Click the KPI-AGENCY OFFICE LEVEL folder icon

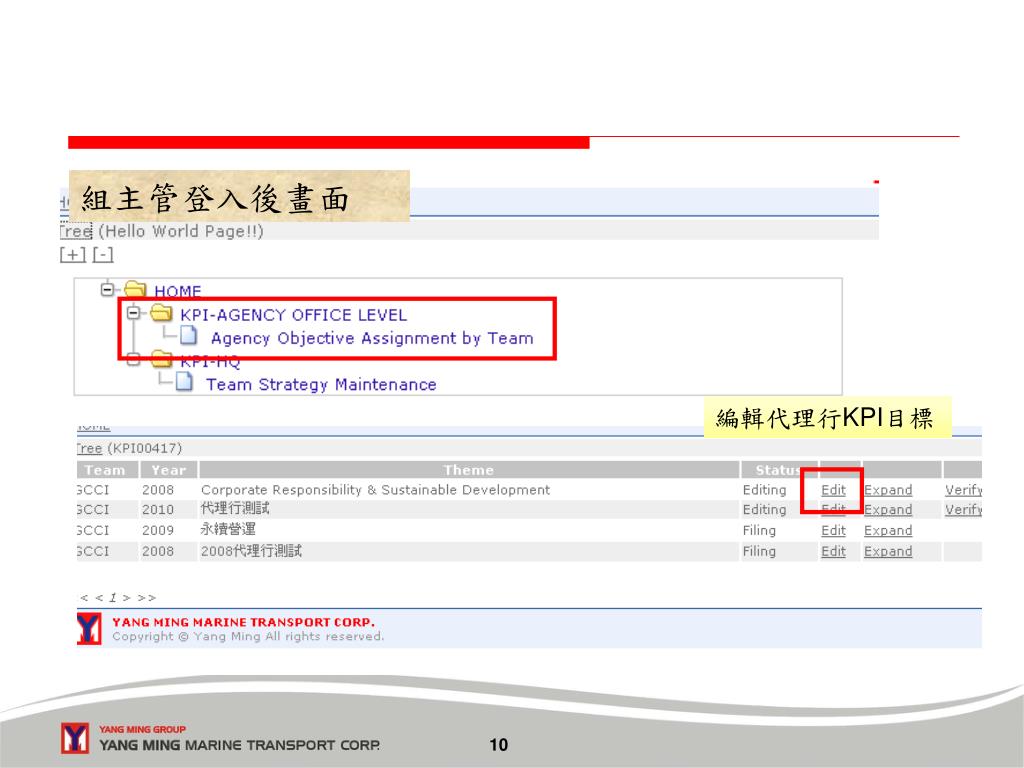tap(161, 314)
